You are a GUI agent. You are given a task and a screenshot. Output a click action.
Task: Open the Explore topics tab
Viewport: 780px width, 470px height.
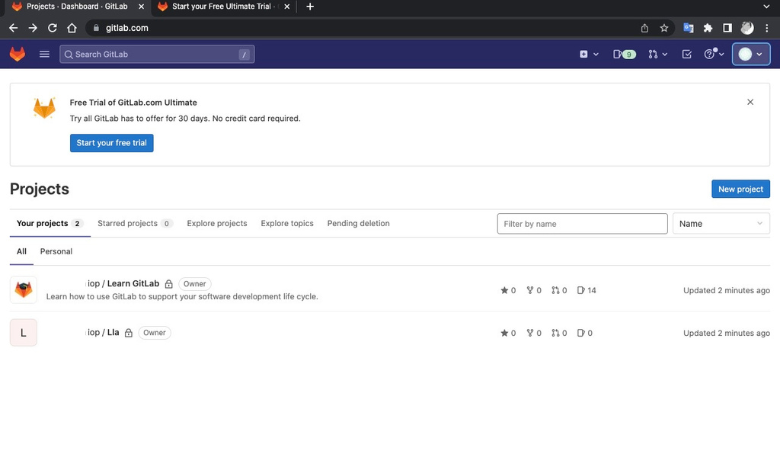pos(287,223)
